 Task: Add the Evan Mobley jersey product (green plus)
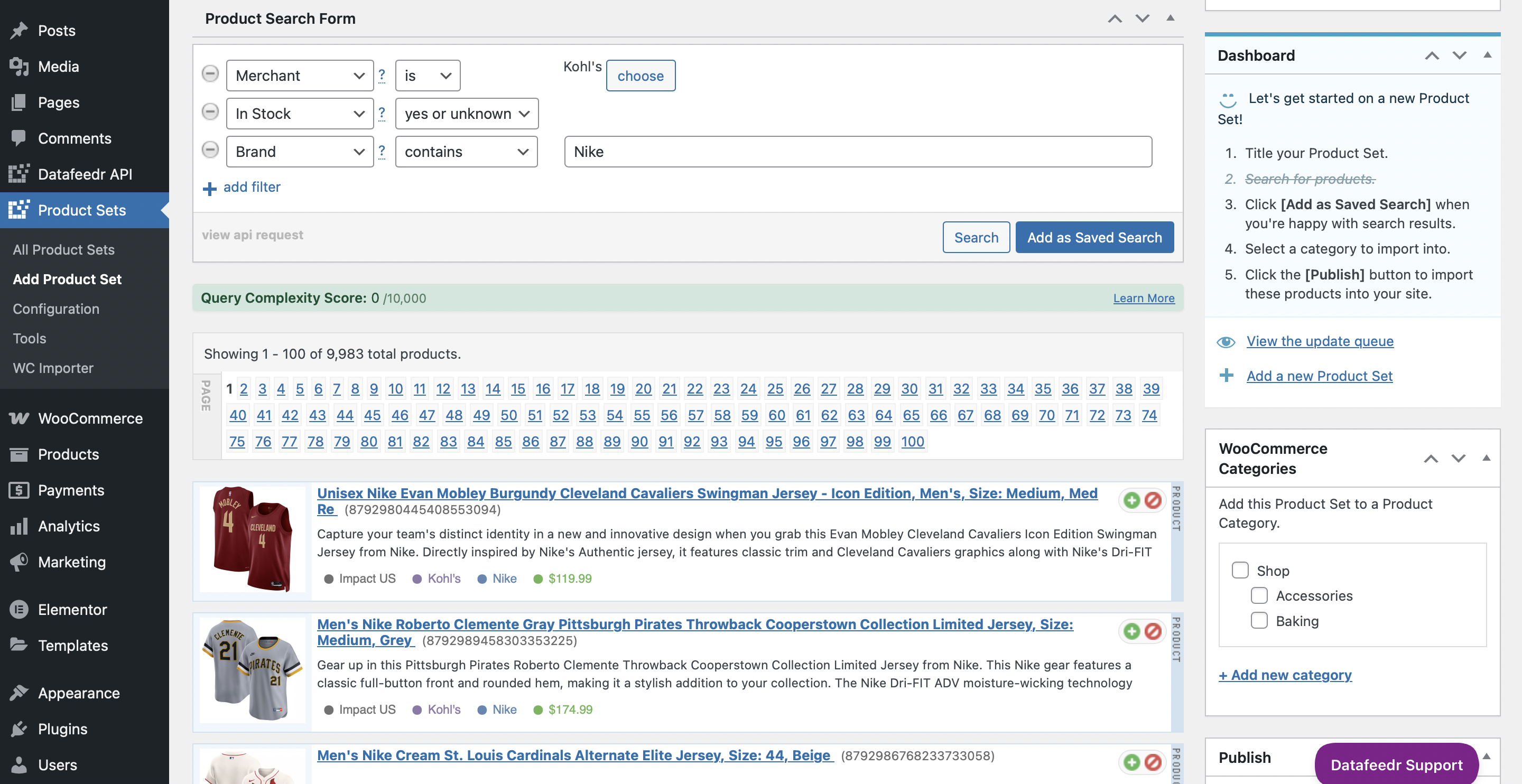coord(1131,500)
